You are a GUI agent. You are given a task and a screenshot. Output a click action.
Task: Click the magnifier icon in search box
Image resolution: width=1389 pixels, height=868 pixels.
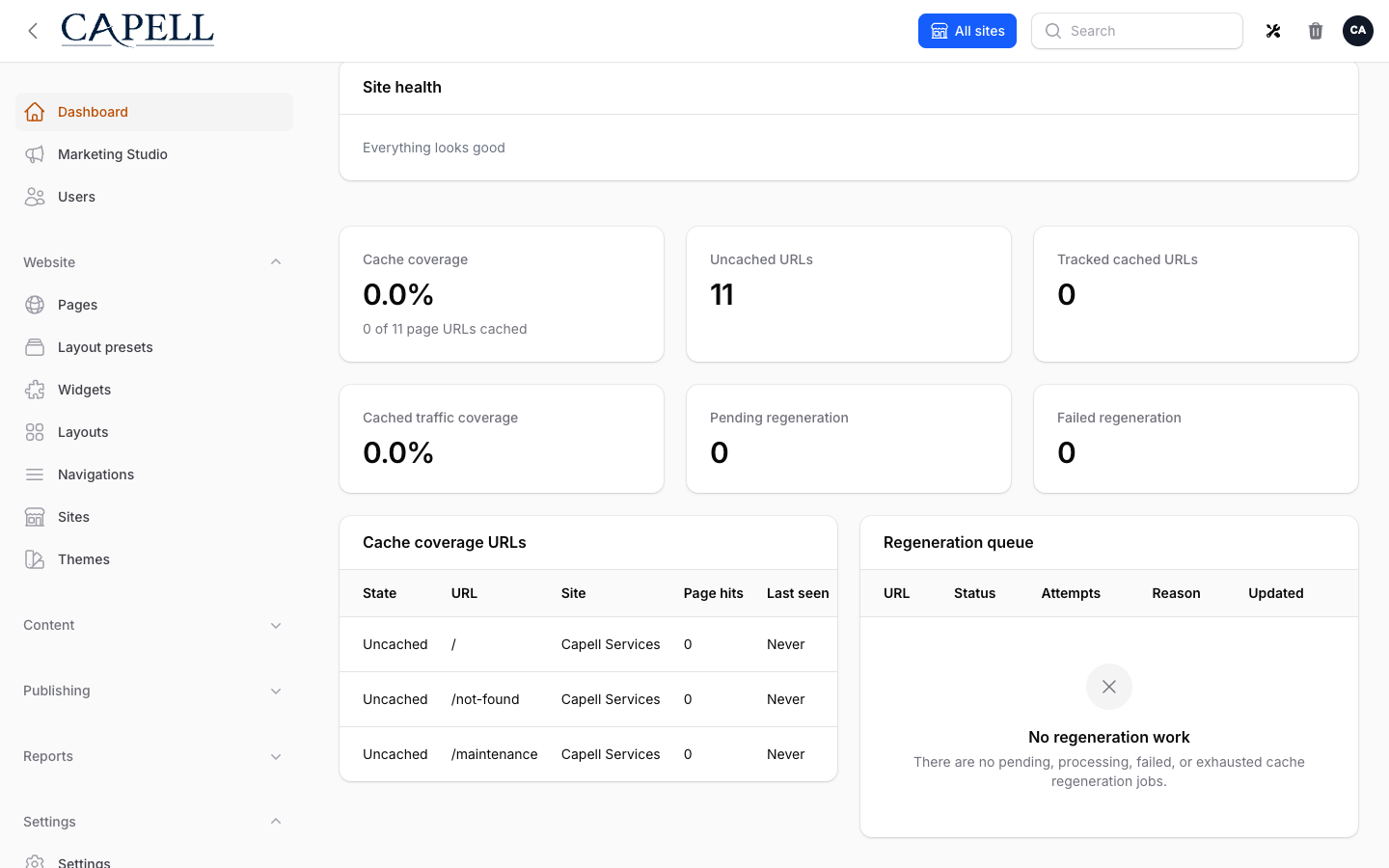(1053, 31)
